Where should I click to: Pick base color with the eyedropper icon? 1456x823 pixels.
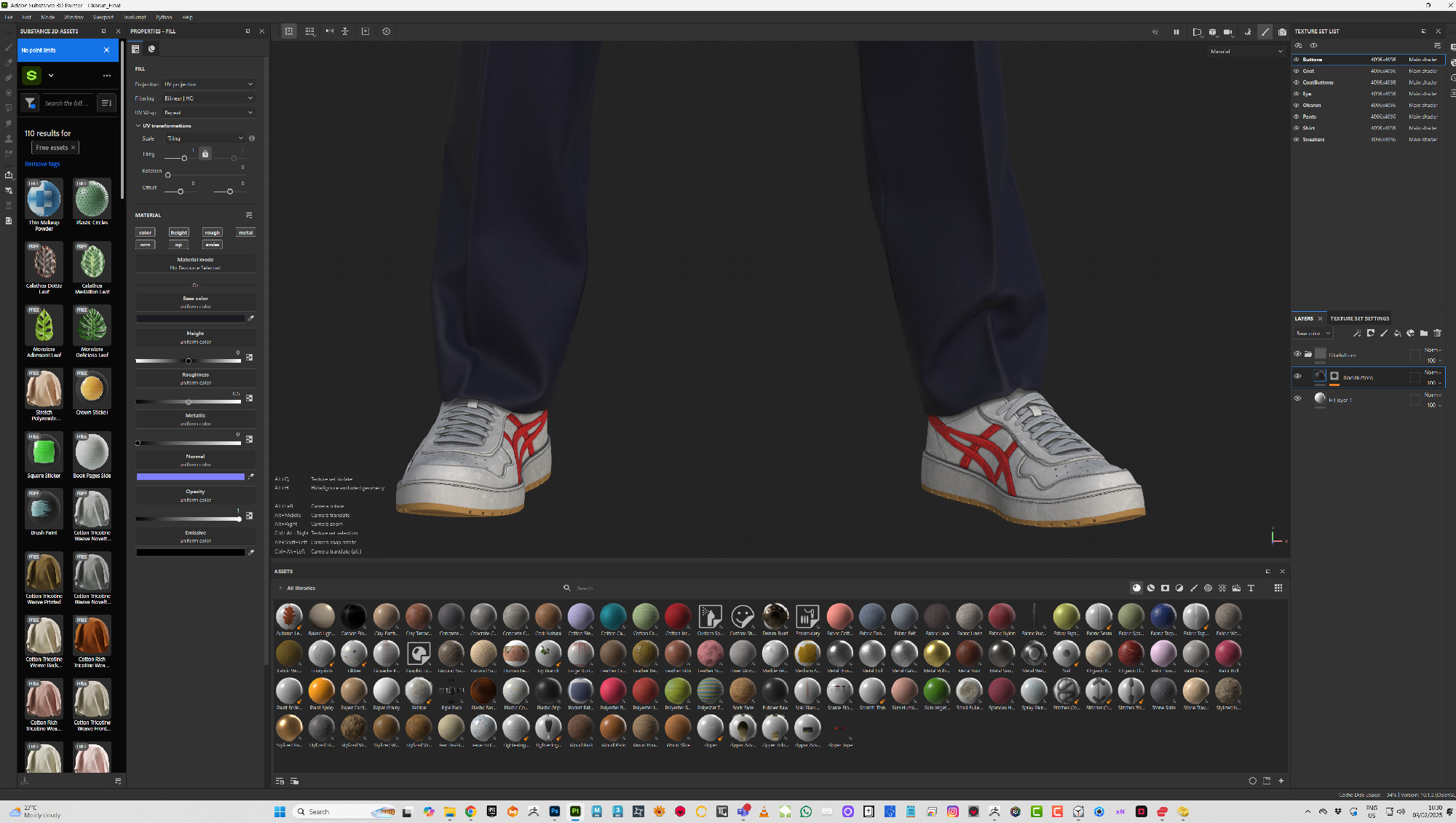[x=251, y=318]
